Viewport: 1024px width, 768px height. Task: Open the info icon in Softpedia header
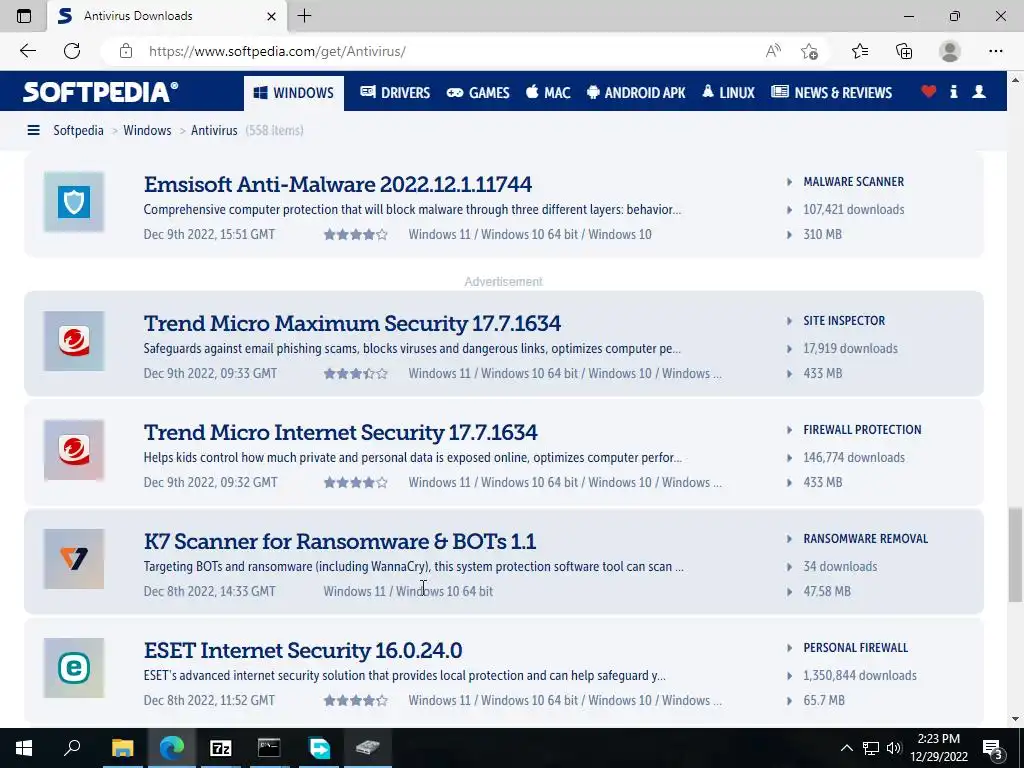953,92
